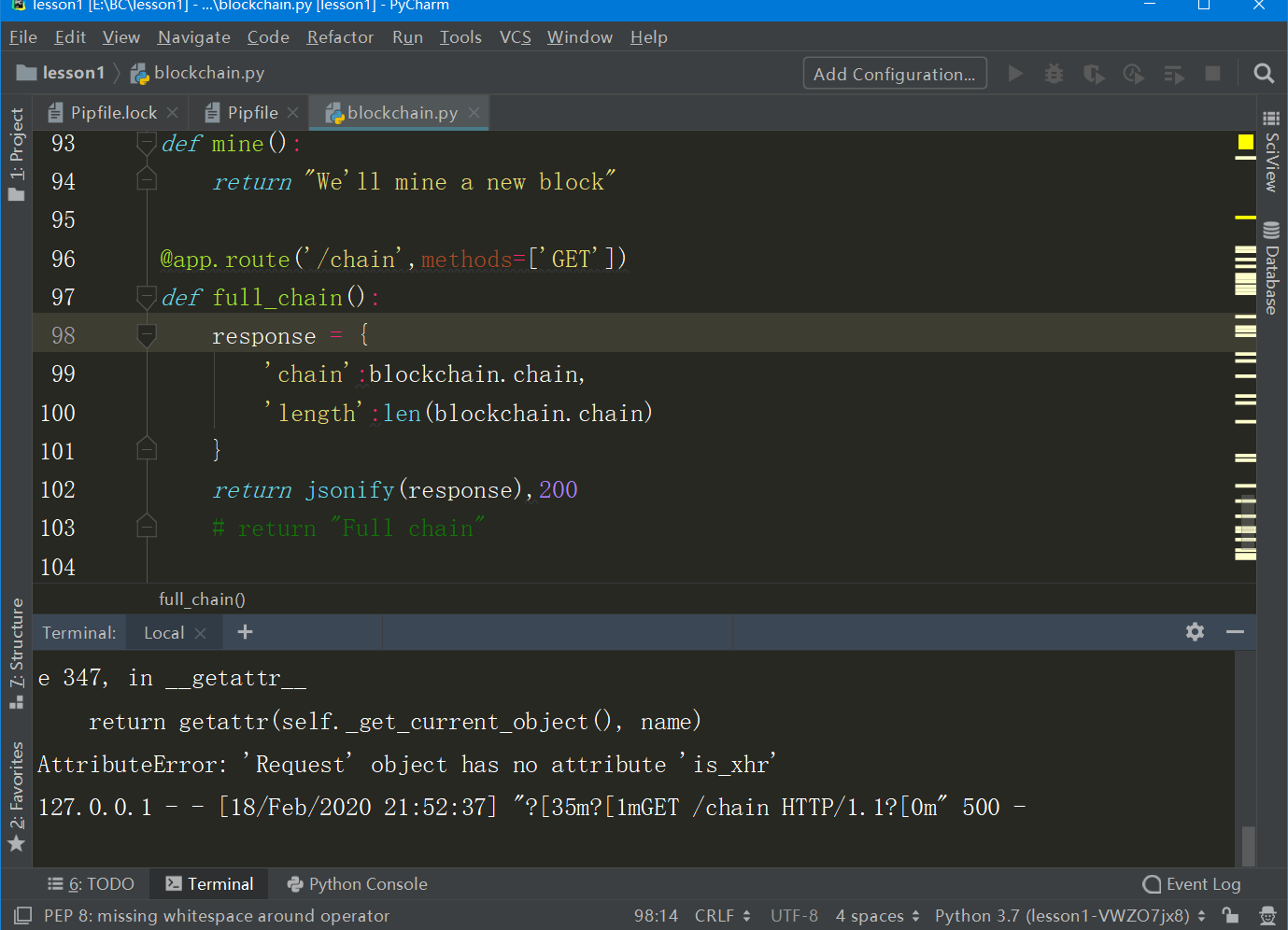Stop the running process with the stop icon
The image size is (1288, 930).
click(x=1213, y=73)
